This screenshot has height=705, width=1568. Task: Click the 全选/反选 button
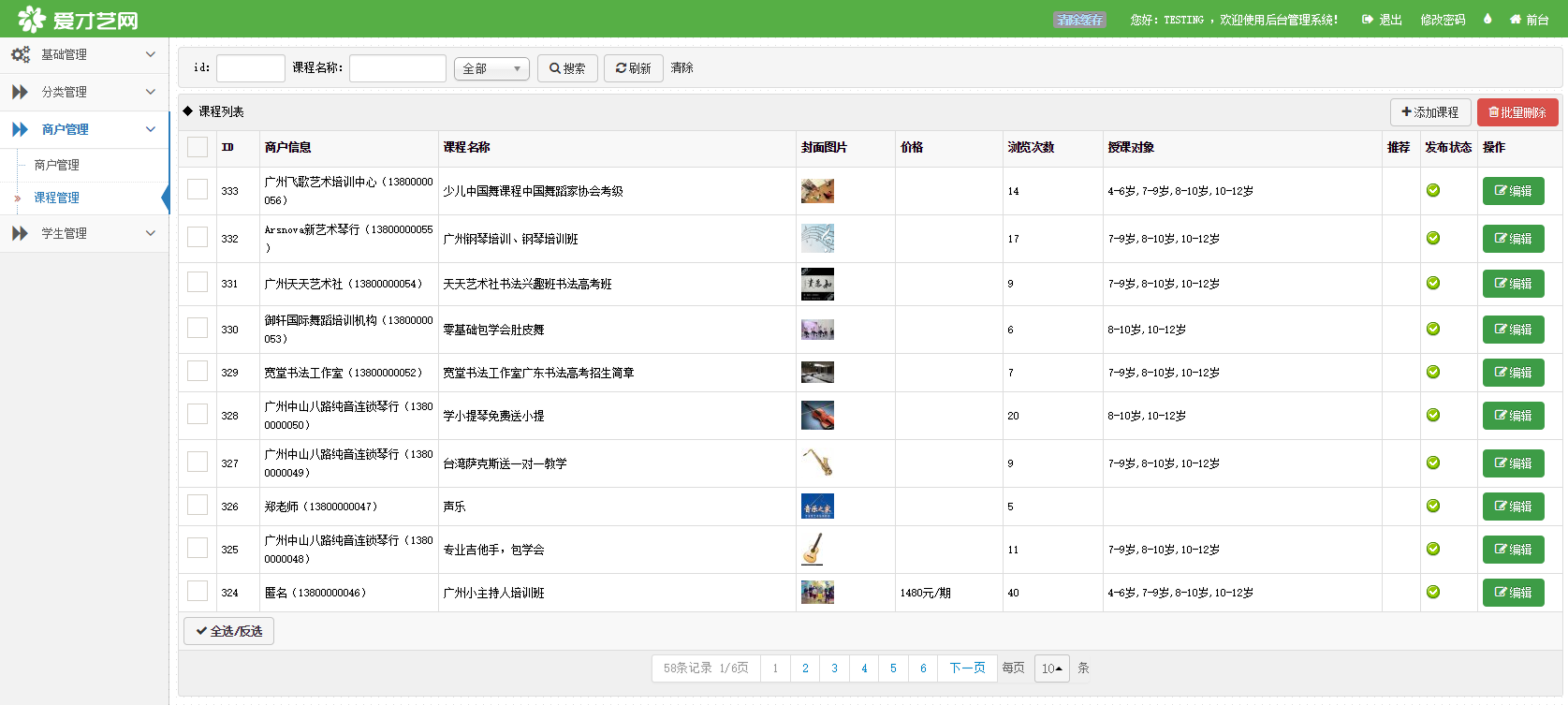coord(228,631)
